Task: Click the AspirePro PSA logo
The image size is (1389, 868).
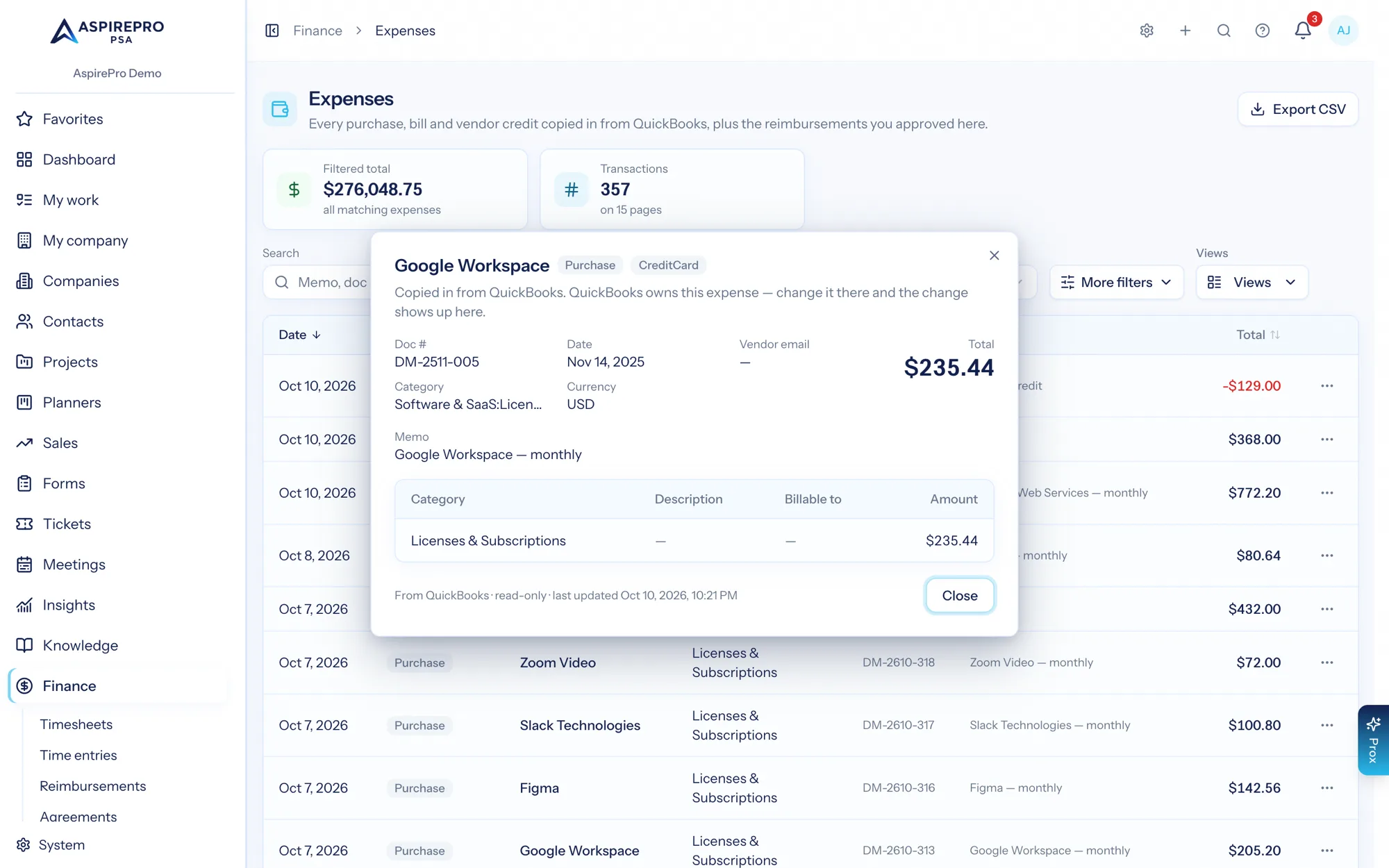Action: [x=108, y=31]
